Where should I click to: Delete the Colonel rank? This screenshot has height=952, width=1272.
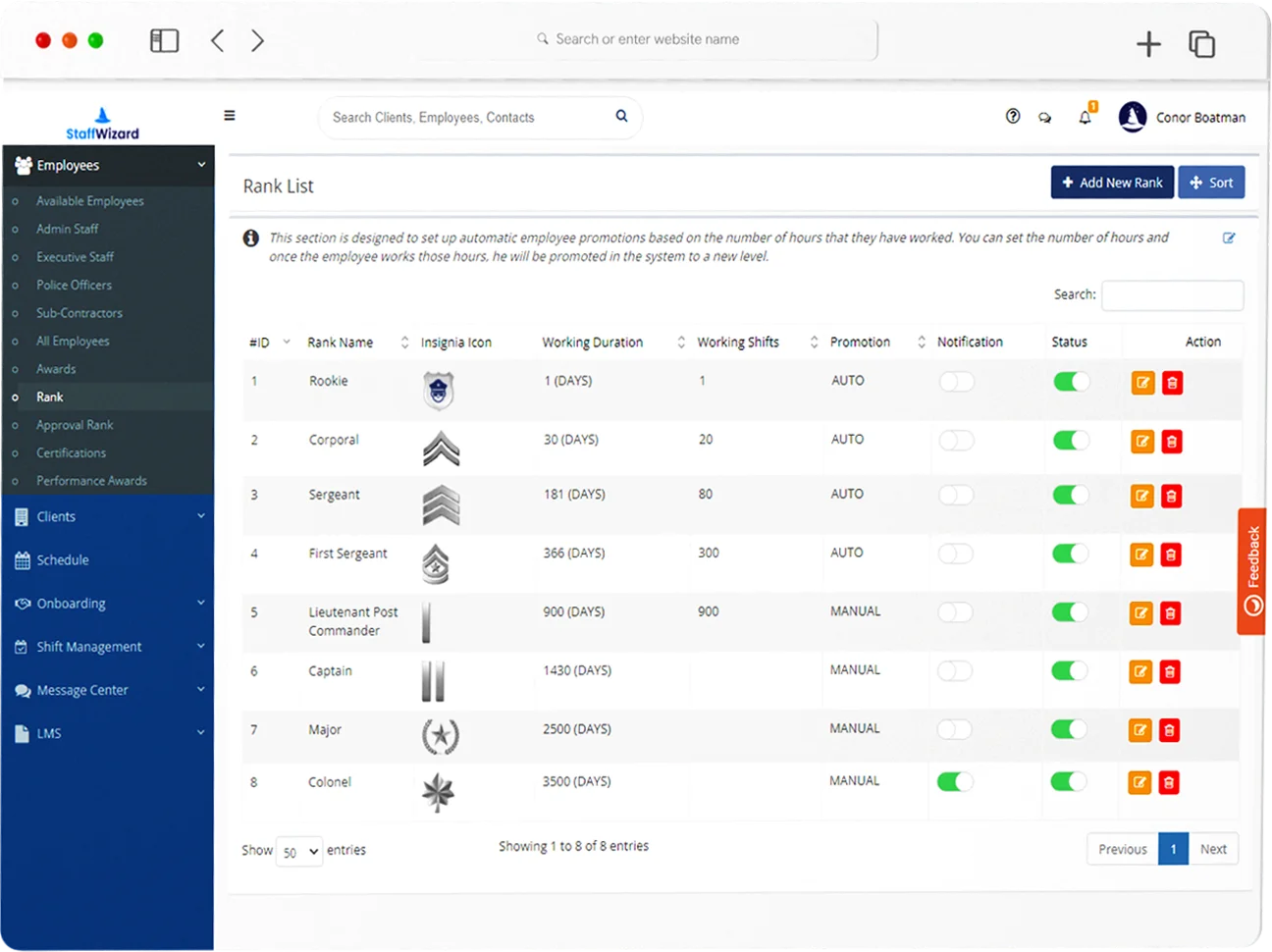[x=1171, y=782]
